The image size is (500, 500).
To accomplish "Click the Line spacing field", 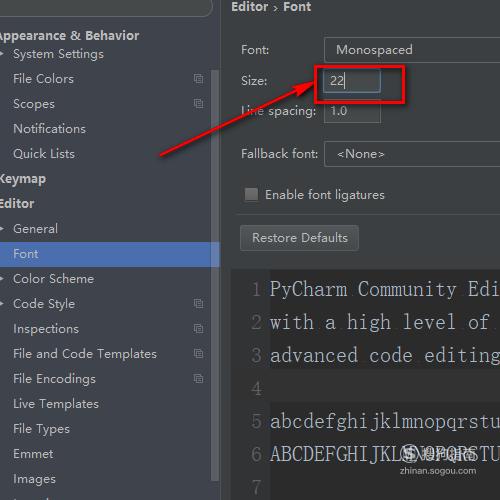I will pos(352,111).
